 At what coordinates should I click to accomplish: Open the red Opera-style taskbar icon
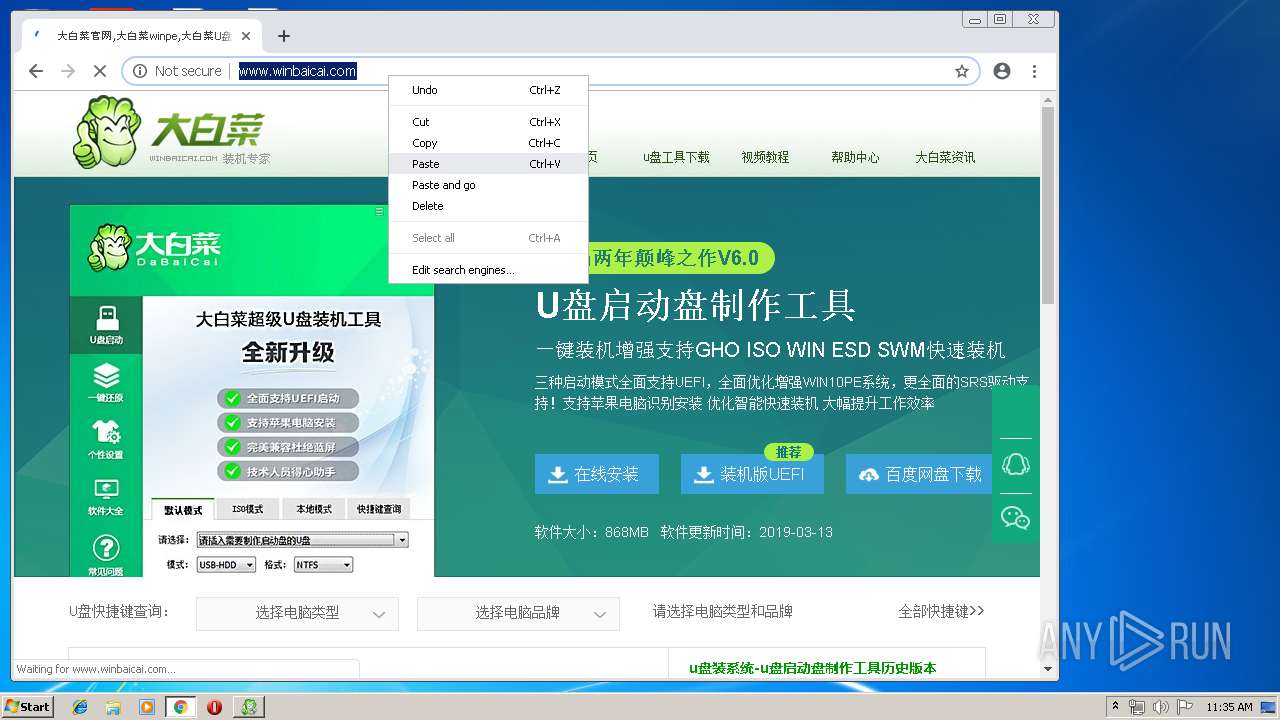[214, 707]
